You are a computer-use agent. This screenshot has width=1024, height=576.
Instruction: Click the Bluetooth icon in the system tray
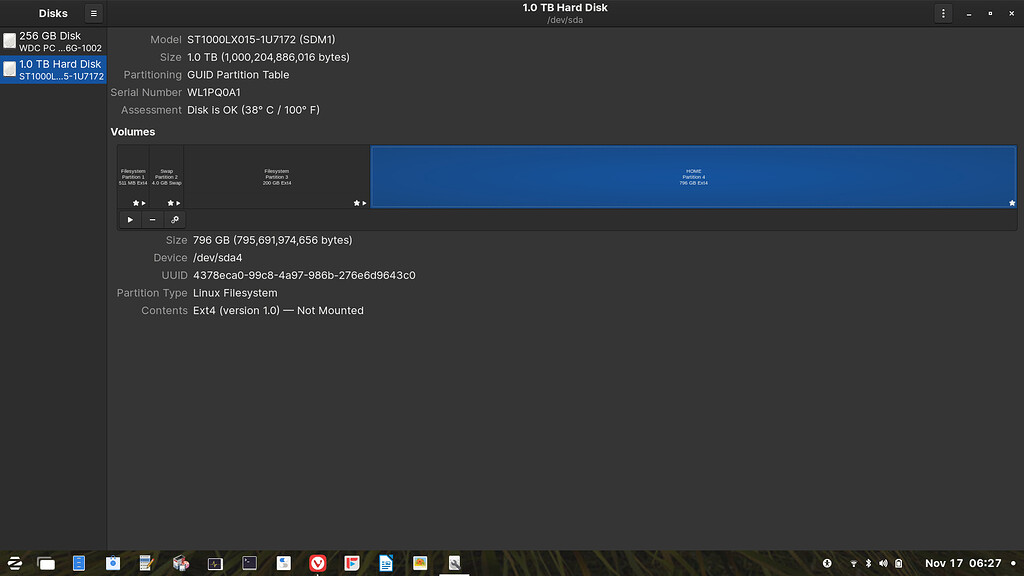coord(868,563)
